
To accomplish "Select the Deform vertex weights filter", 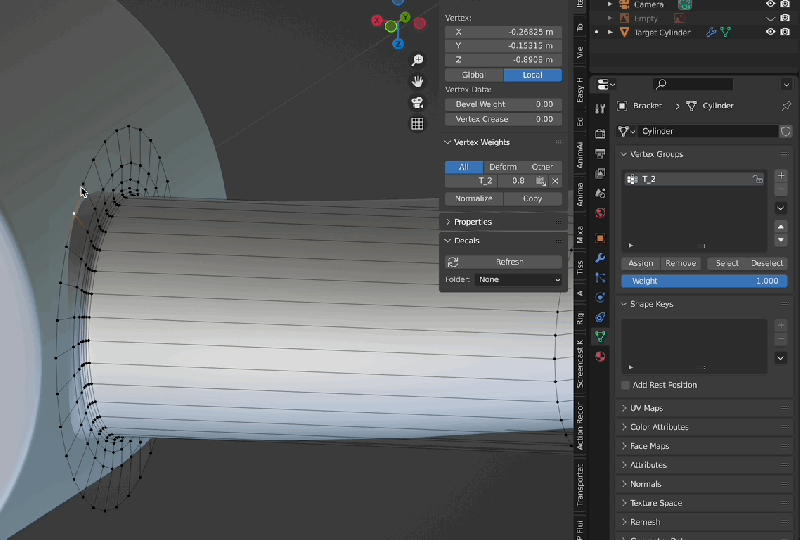I will [x=503, y=167].
